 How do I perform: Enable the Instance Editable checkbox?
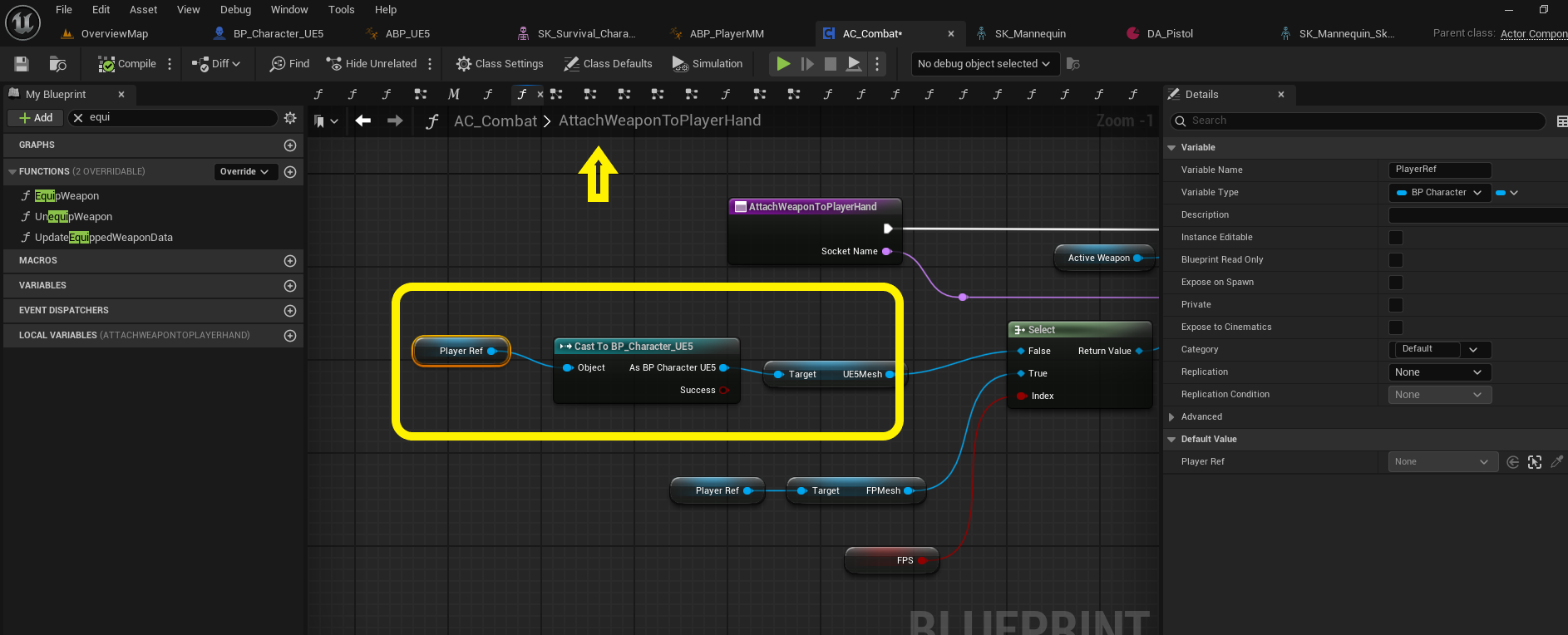pos(1396,238)
